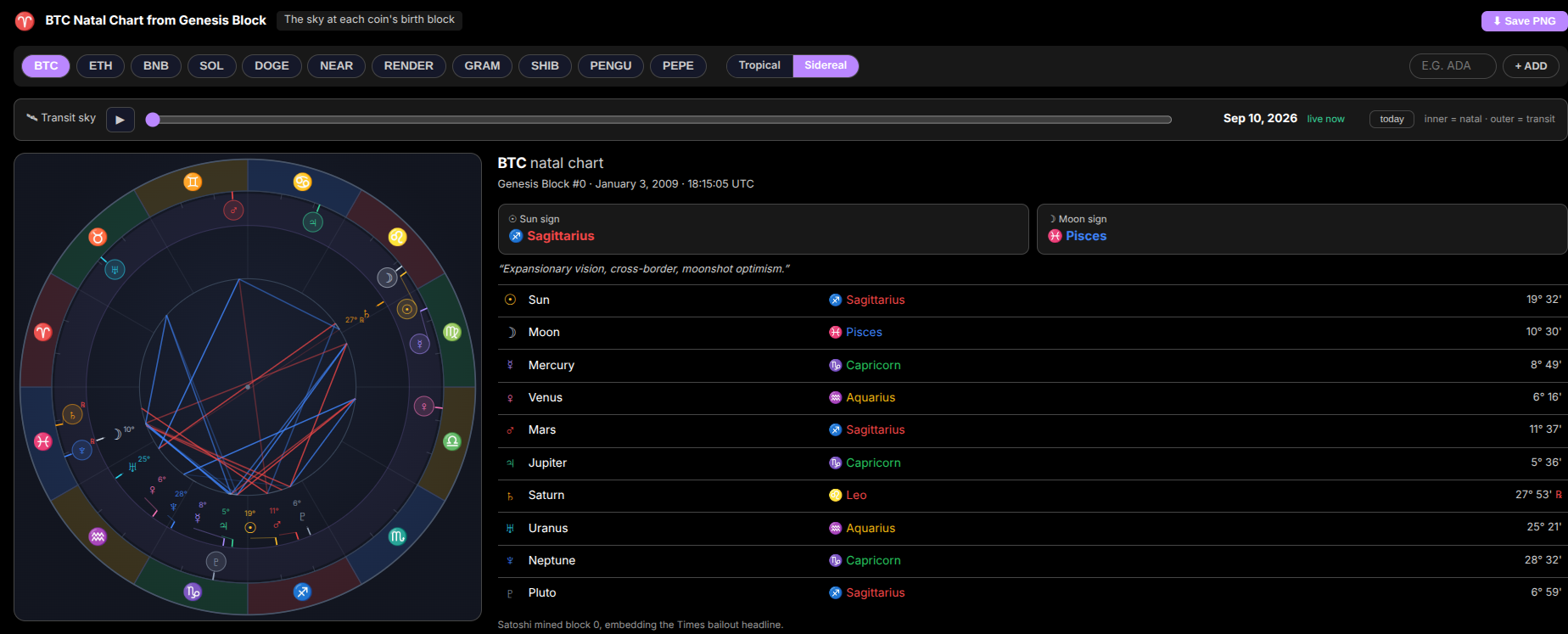Click the Leo icon in the Saturn row
The height and width of the screenshot is (634, 1568).
tap(836, 496)
